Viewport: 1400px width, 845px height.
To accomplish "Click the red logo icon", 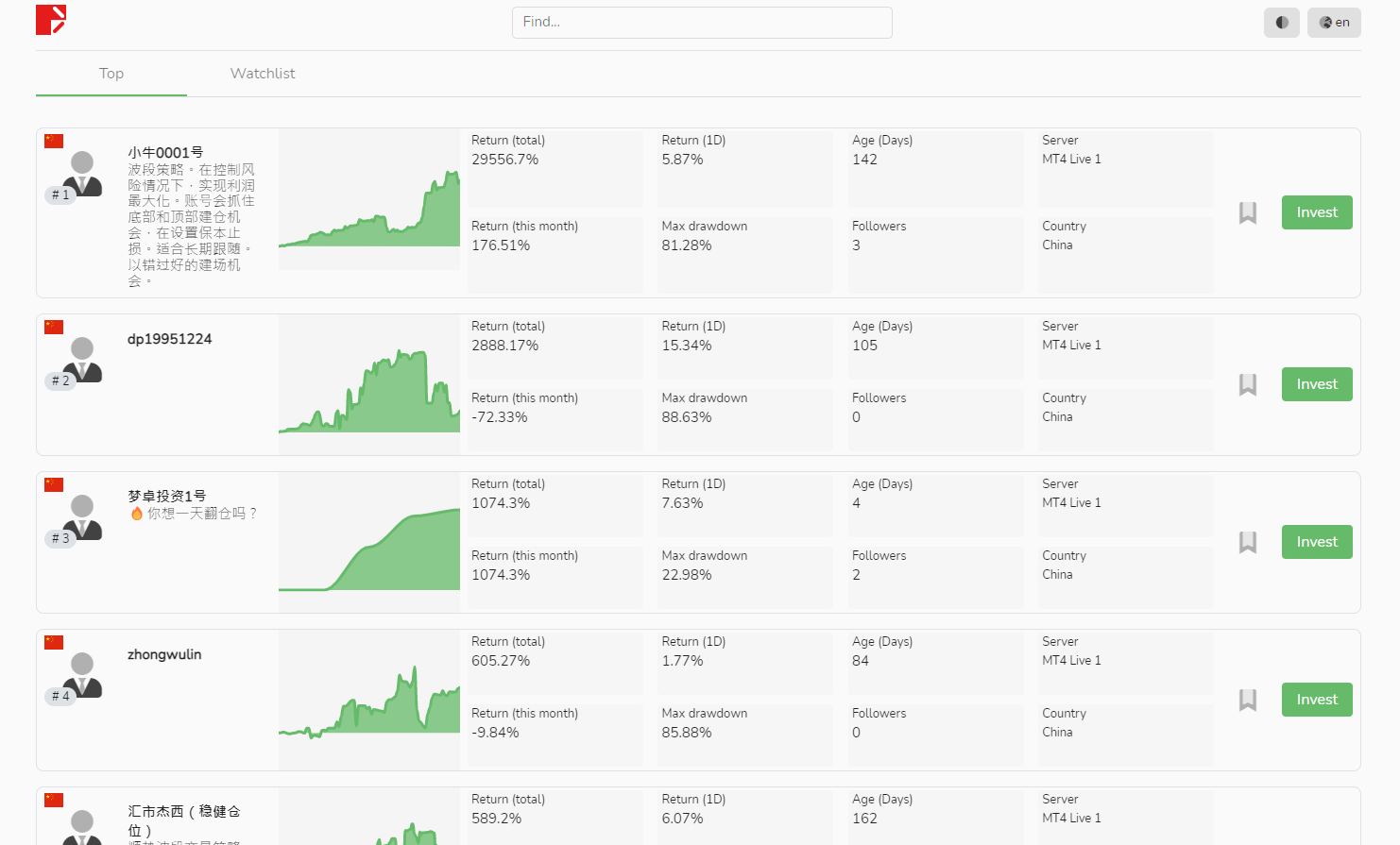I will pyautogui.click(x=51, y=20).
